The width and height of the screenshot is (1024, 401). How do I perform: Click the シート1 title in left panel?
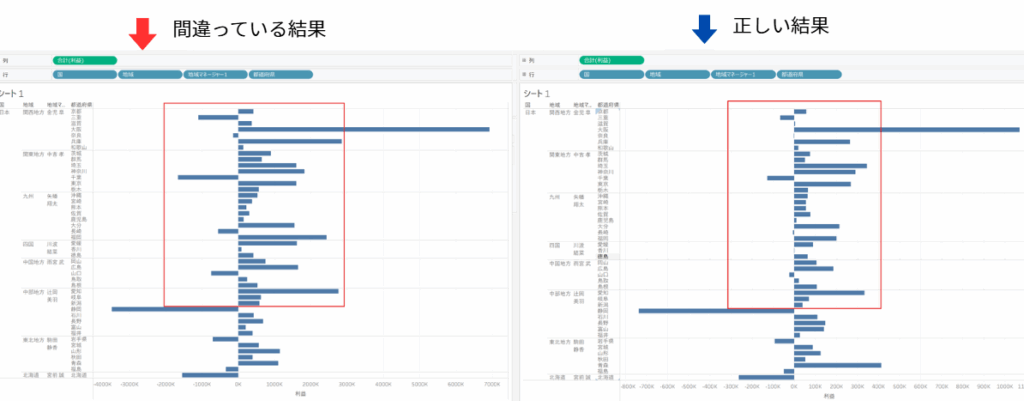tap(13, 93)
